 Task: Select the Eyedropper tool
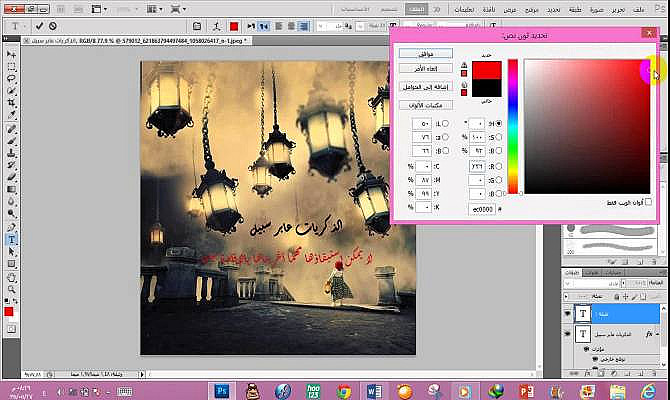pos(12,115)
